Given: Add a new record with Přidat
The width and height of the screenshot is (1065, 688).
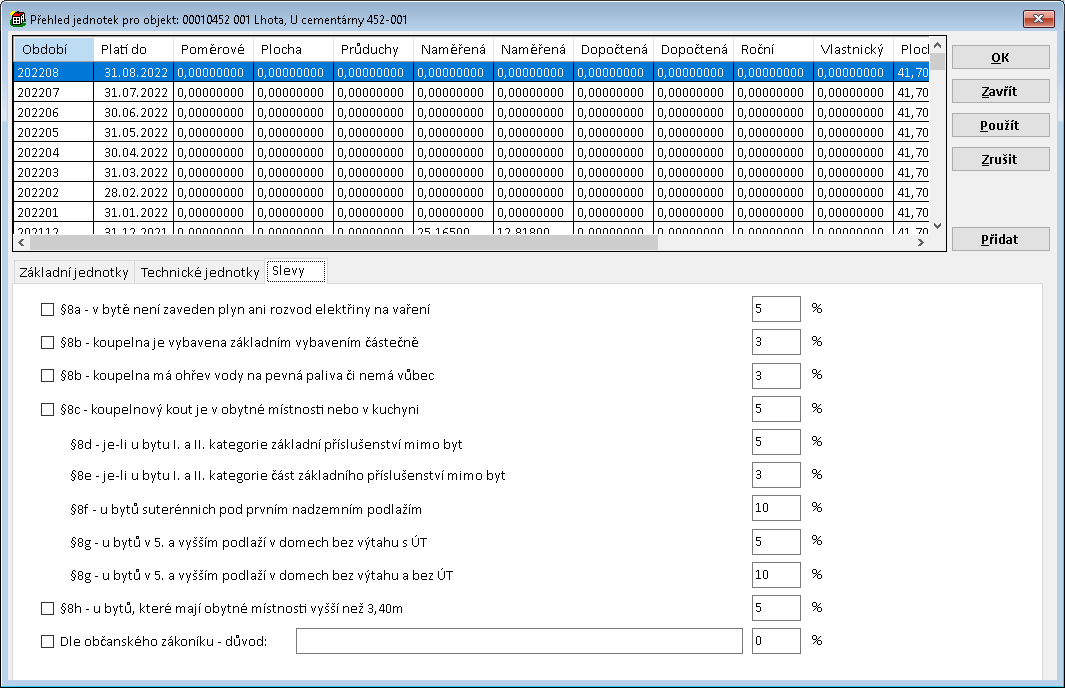Looking at the screenshot, I should (999, 240).
